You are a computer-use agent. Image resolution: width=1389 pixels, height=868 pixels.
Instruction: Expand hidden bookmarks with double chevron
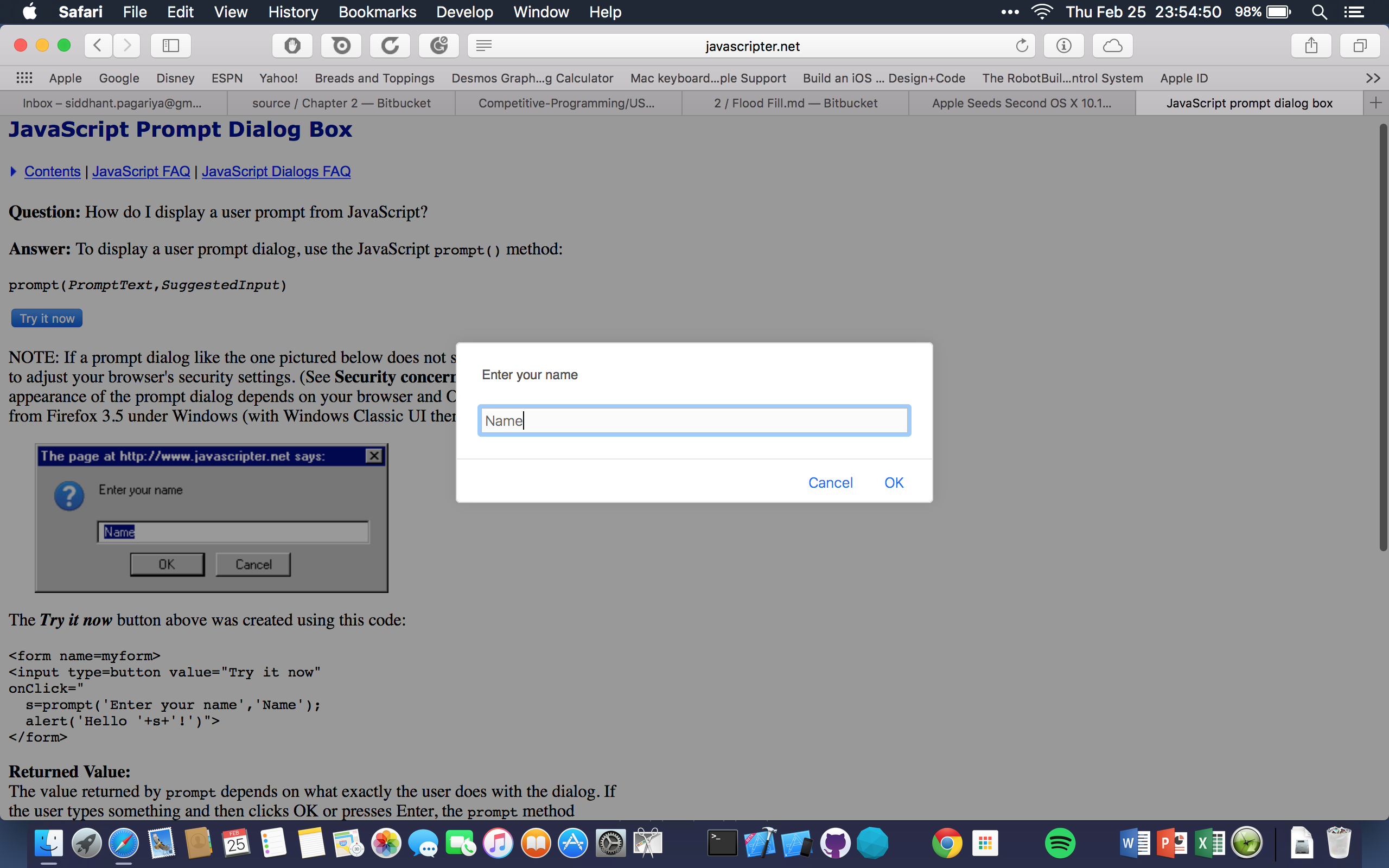pos(1372,78)
